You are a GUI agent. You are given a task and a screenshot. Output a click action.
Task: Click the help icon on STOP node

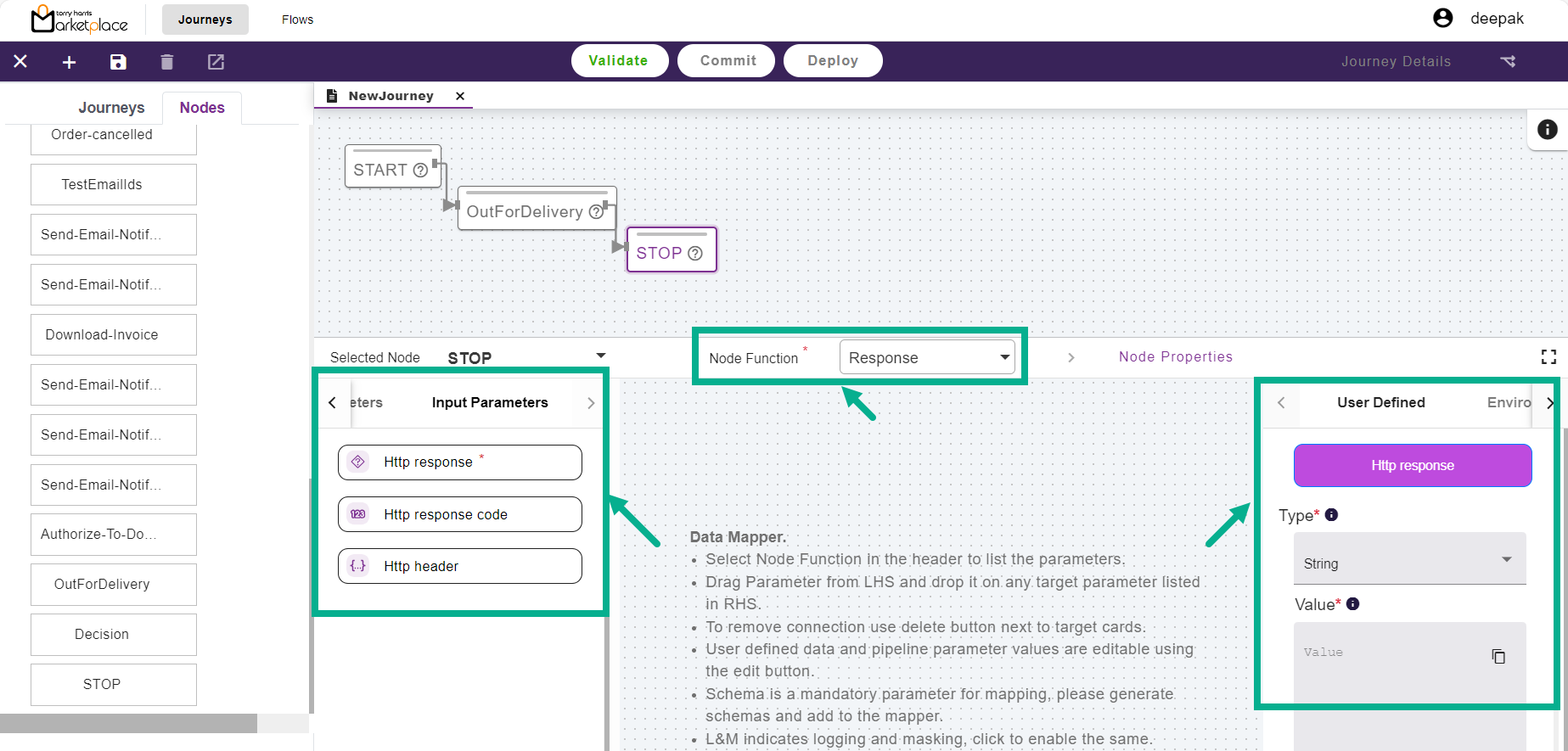695,254
